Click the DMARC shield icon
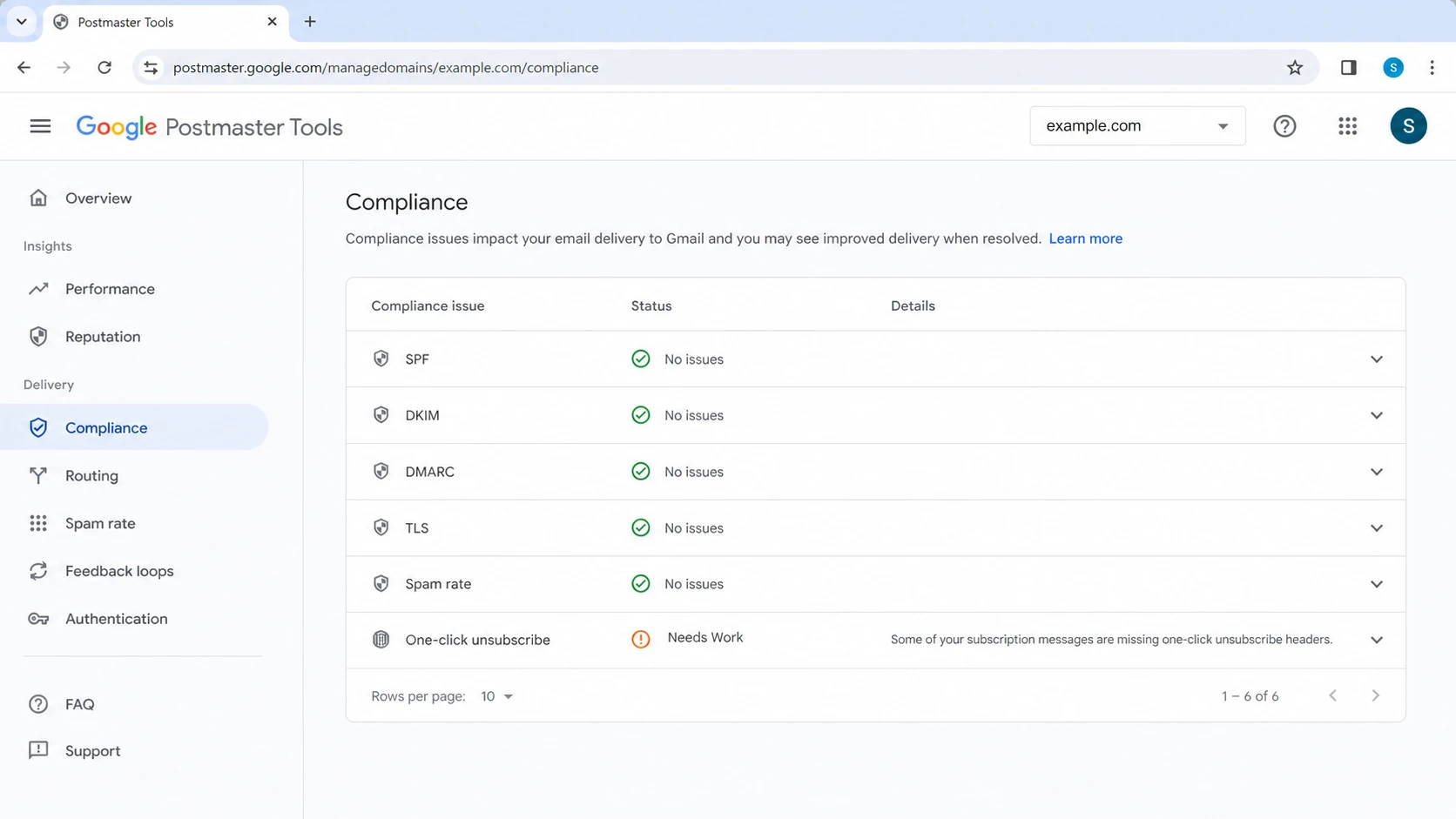Image resolution: width=1456 pixels, height=819 pixels. tap(381, 472)
